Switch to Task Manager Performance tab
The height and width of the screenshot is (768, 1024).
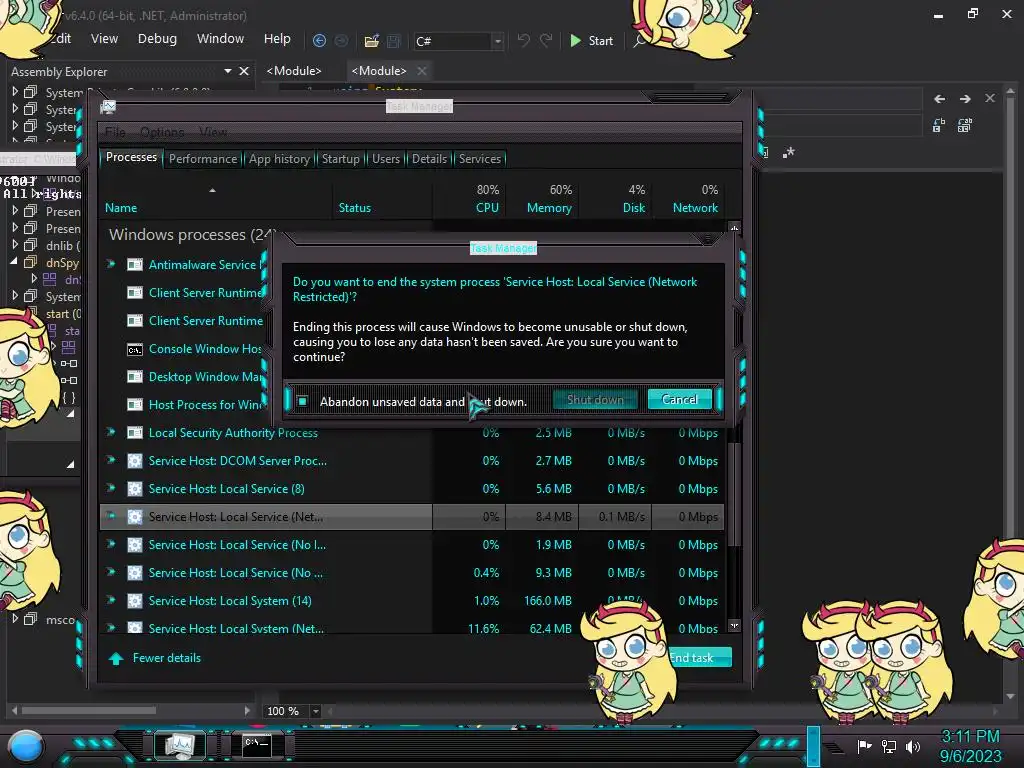(x=203, y=159)
